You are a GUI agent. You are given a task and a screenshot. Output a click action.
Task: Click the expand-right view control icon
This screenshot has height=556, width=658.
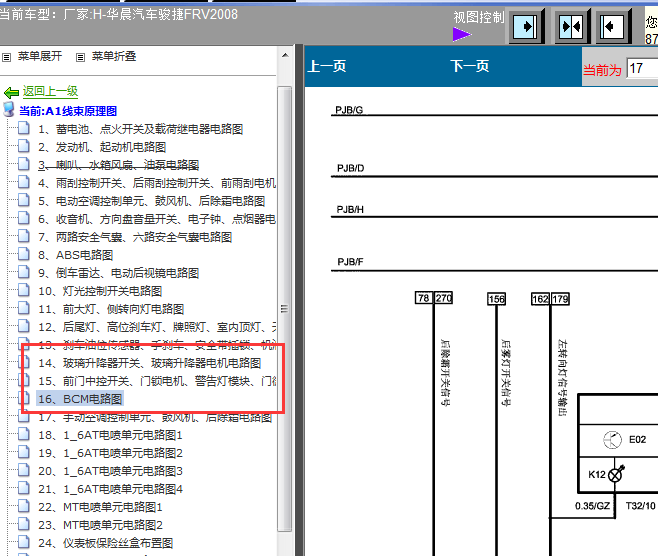coord(526,27)
